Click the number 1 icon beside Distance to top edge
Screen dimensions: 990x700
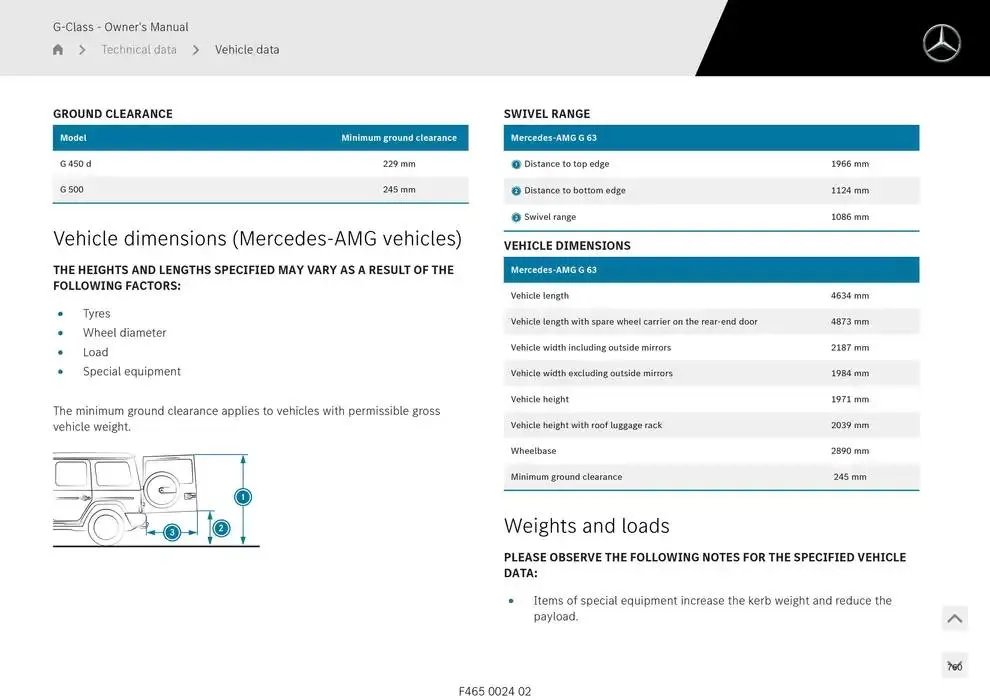click(x=516, y=165)
